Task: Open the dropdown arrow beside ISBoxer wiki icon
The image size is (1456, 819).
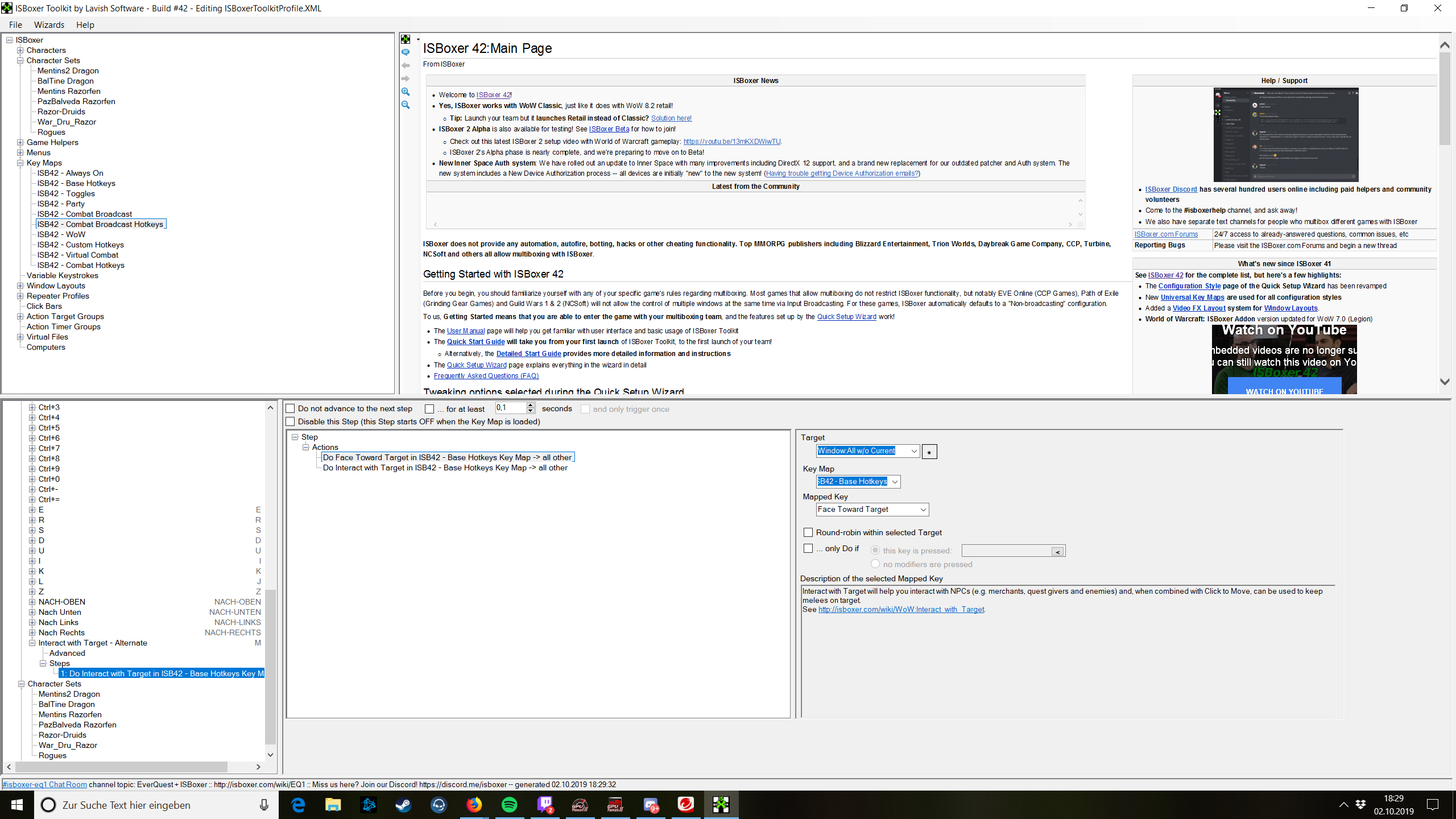Action: [x=418, y=39]
